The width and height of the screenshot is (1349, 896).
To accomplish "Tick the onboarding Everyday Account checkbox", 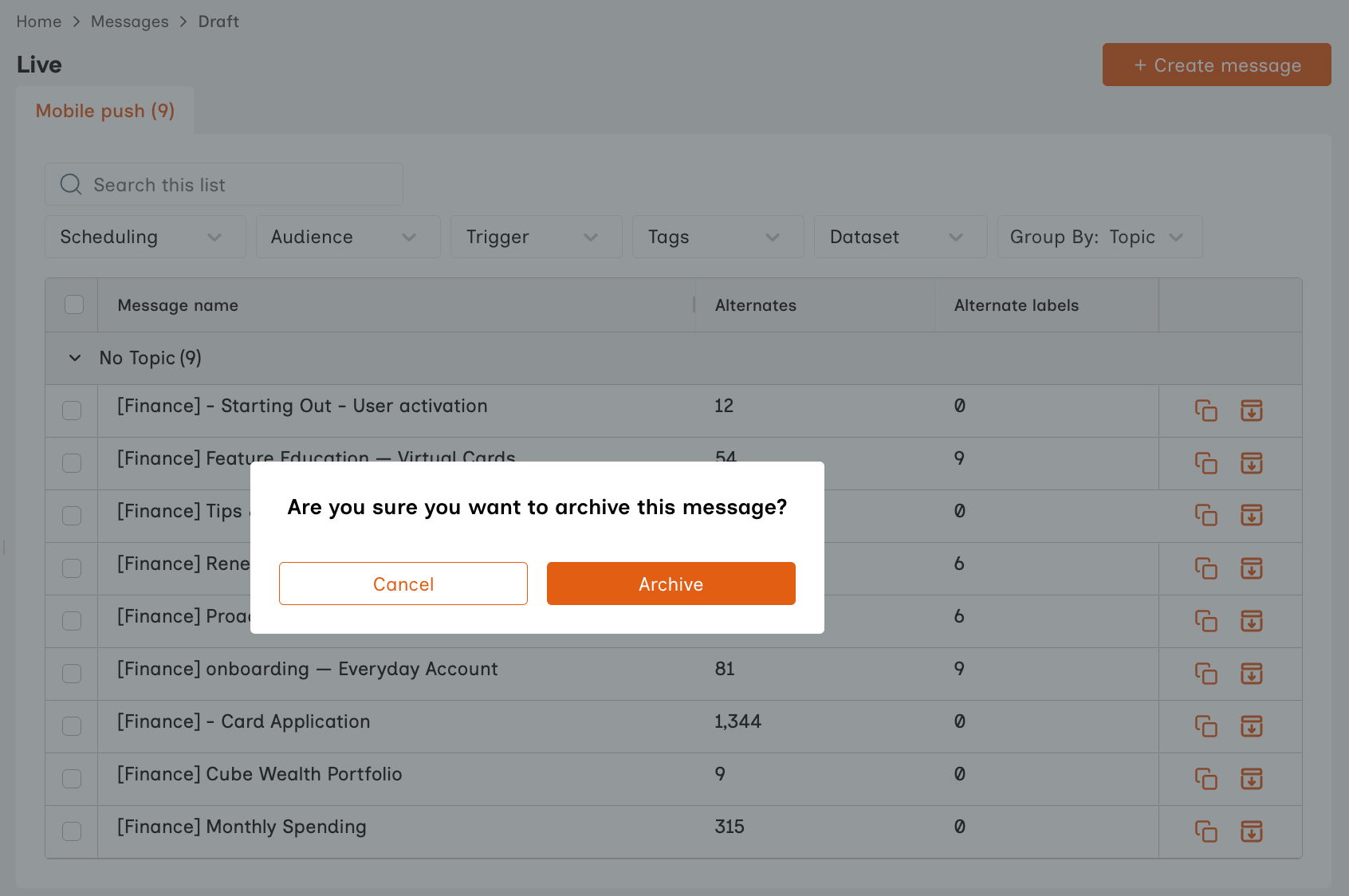I will coord(72,674).
